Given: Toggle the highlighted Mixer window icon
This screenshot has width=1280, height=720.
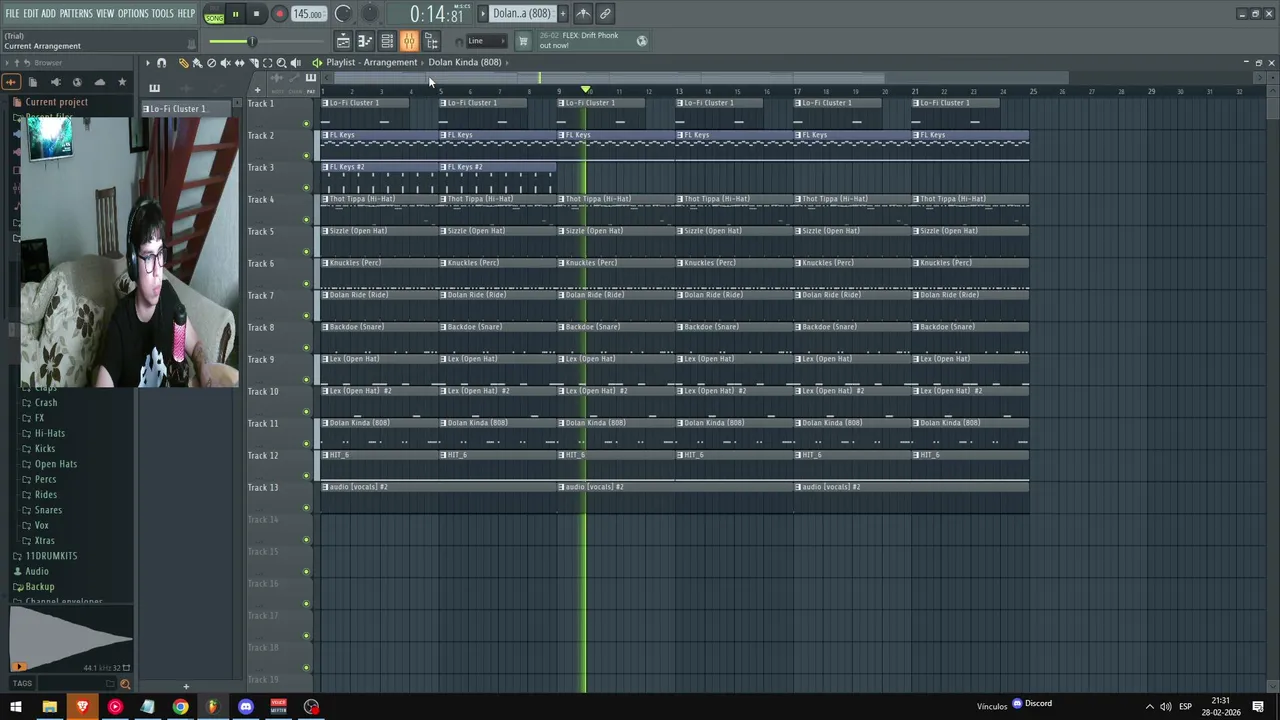Looking at the screenshot, I should click(409, 41).
